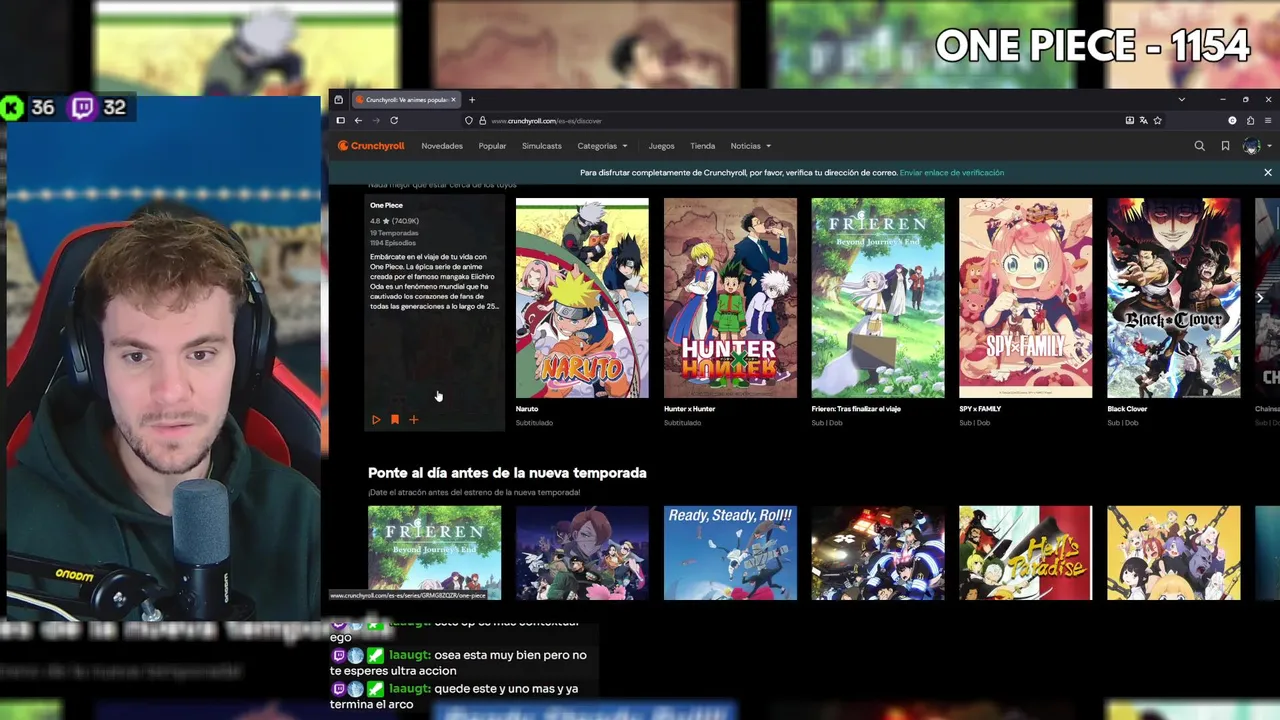Open the browser application menu
The image size is (1280, 720).
coord(1268,121)
